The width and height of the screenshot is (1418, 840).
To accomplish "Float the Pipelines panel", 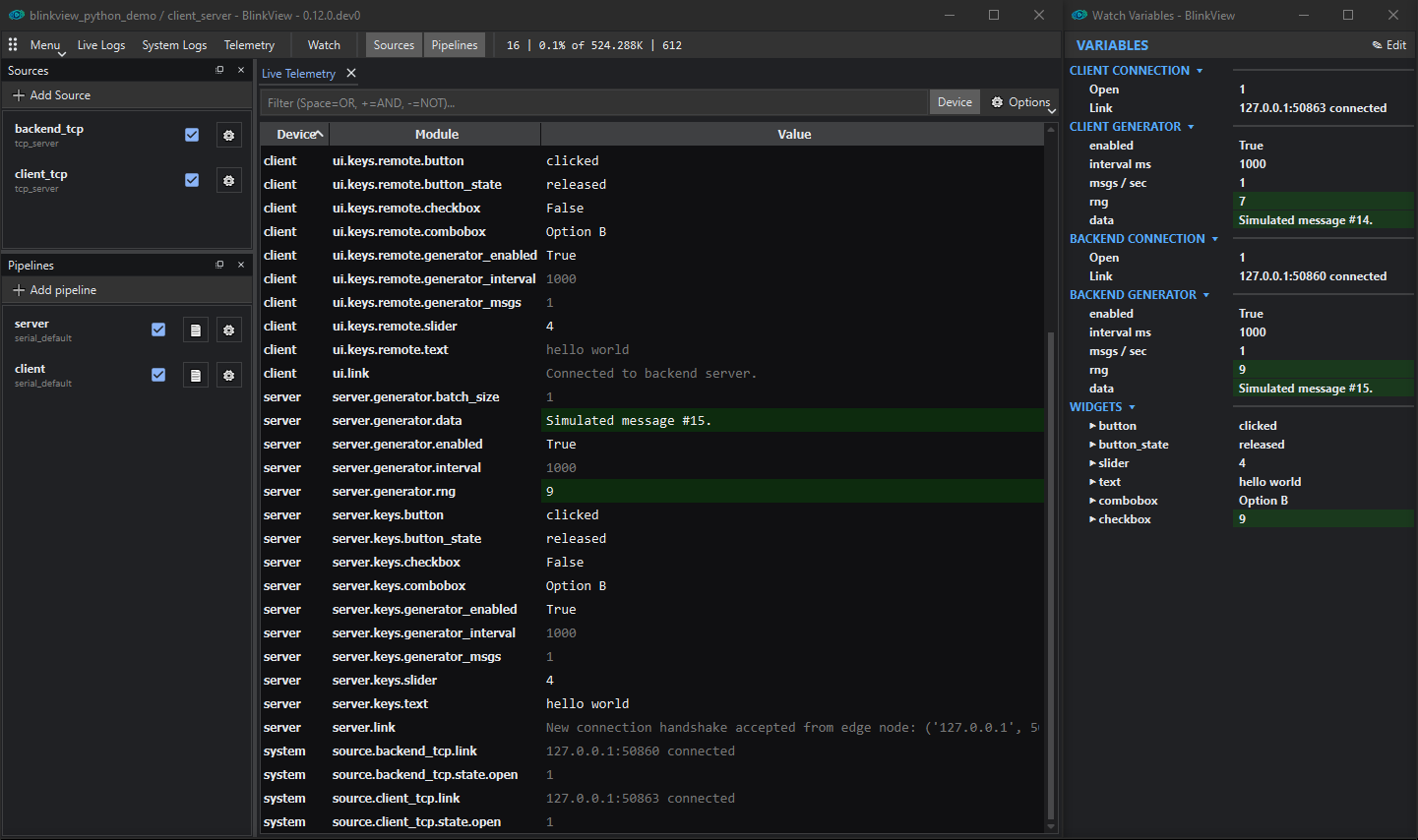I will [219, 265].
